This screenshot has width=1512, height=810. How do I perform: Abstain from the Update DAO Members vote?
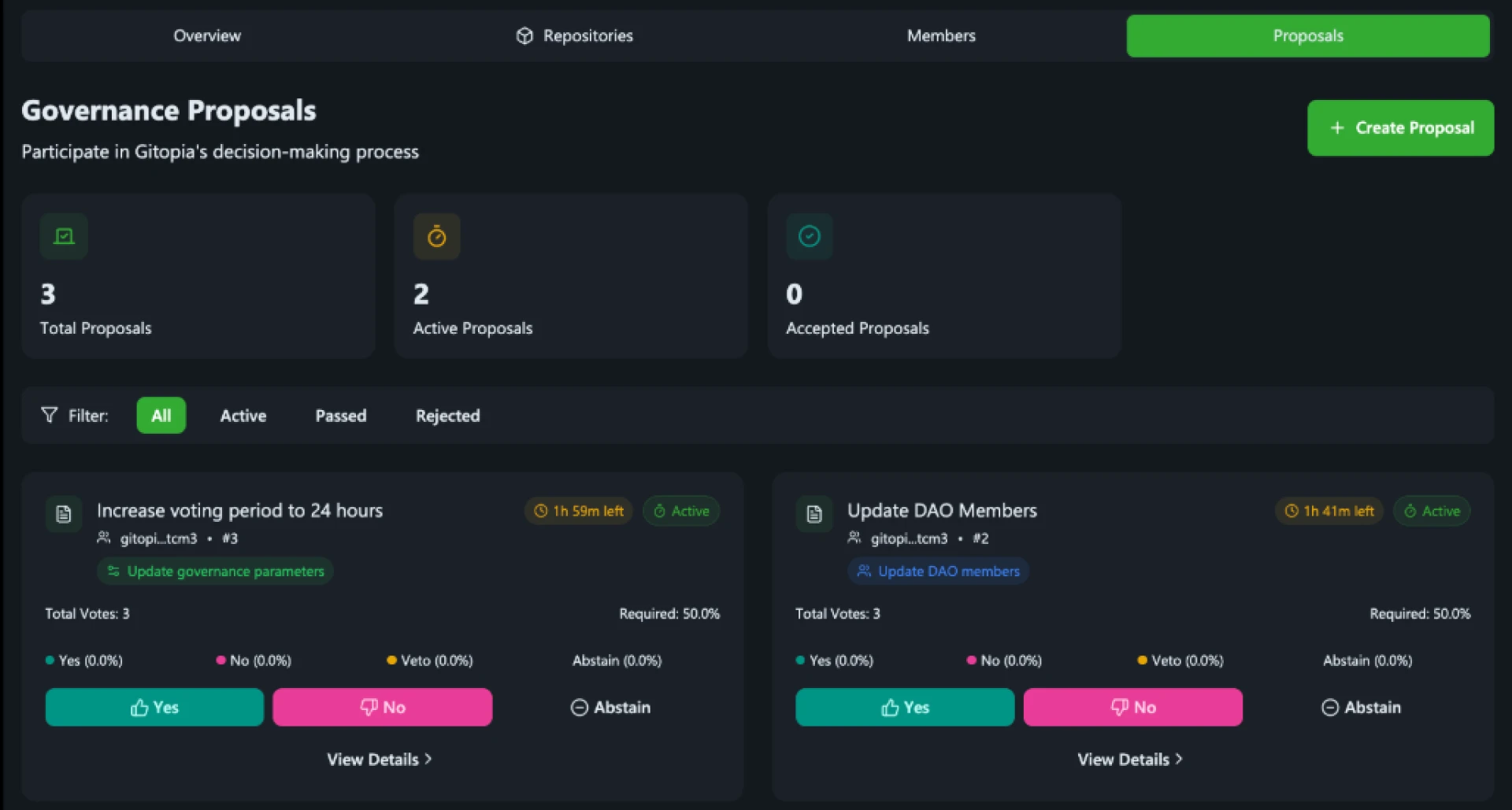pyautogui.click(x=1361, y=707)
